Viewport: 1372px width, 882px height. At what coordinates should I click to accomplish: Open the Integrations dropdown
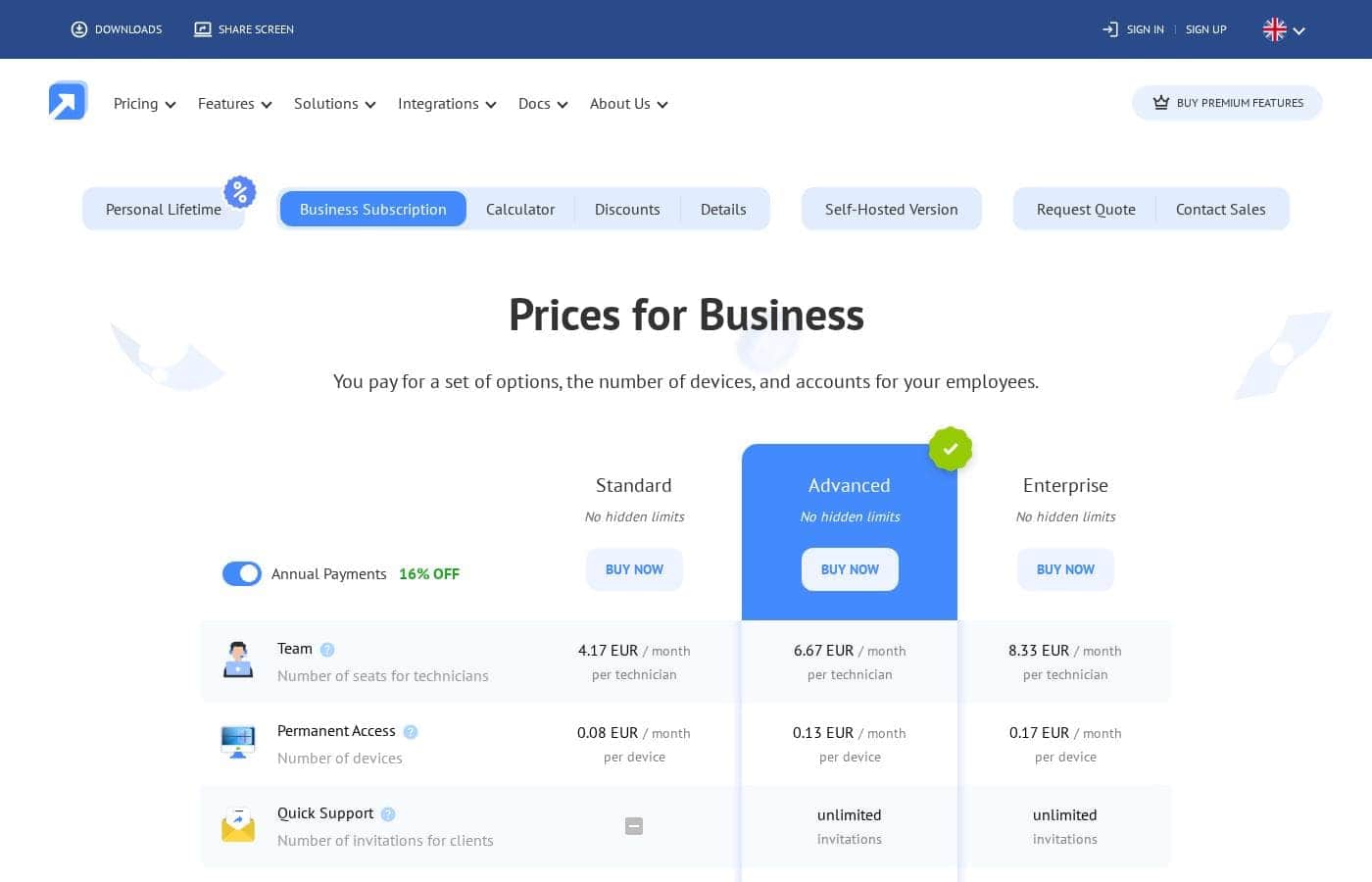pyautogui.click(x=447, y=104)
